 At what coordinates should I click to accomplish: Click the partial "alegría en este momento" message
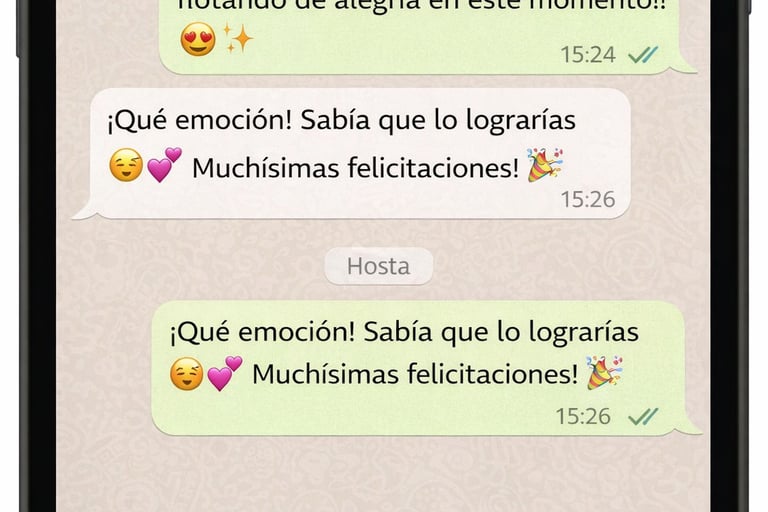tap(421, 6)
